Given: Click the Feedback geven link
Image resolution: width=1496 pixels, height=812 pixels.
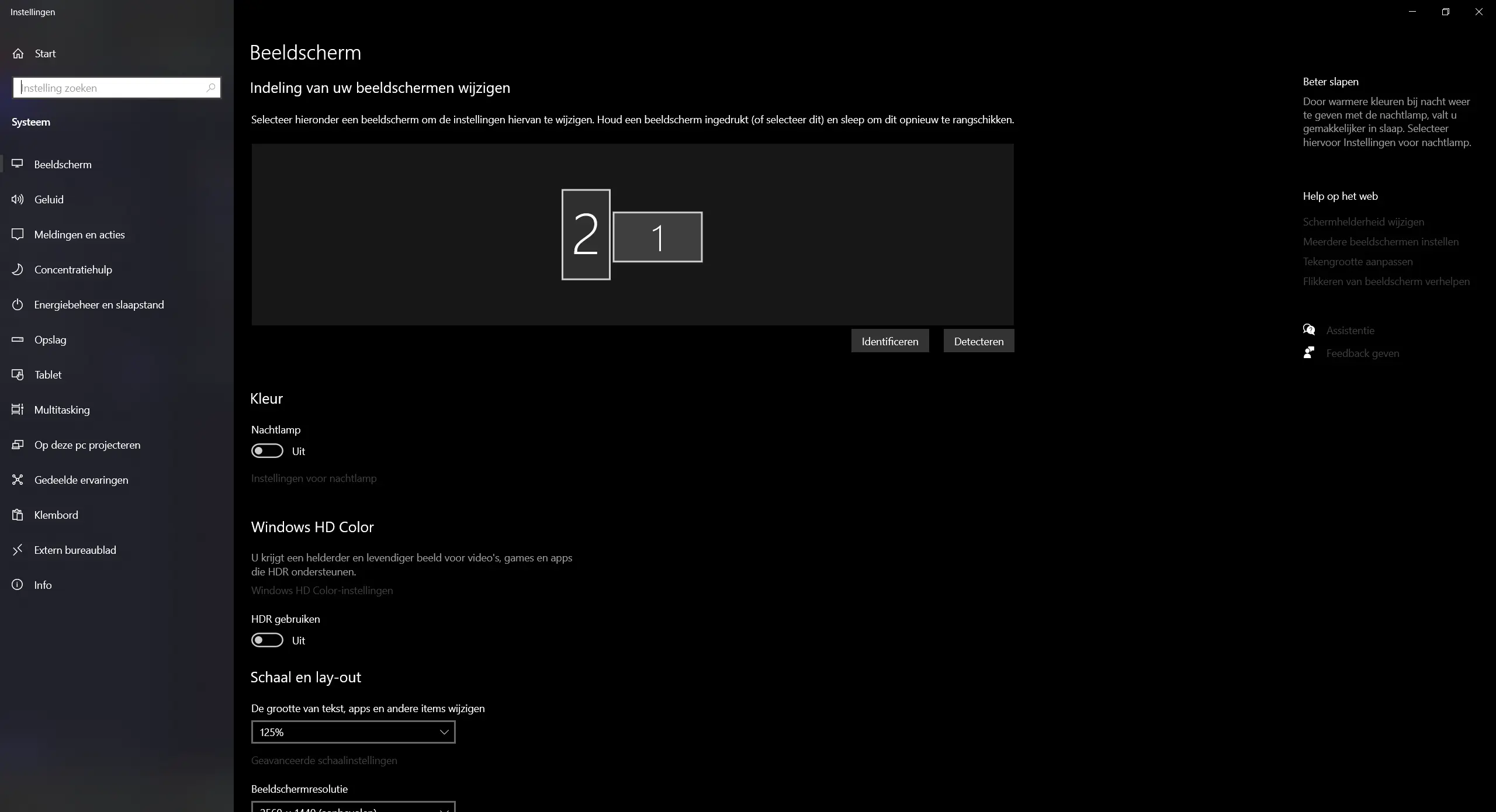Looking at the screenshot, I should point(1363,353).
